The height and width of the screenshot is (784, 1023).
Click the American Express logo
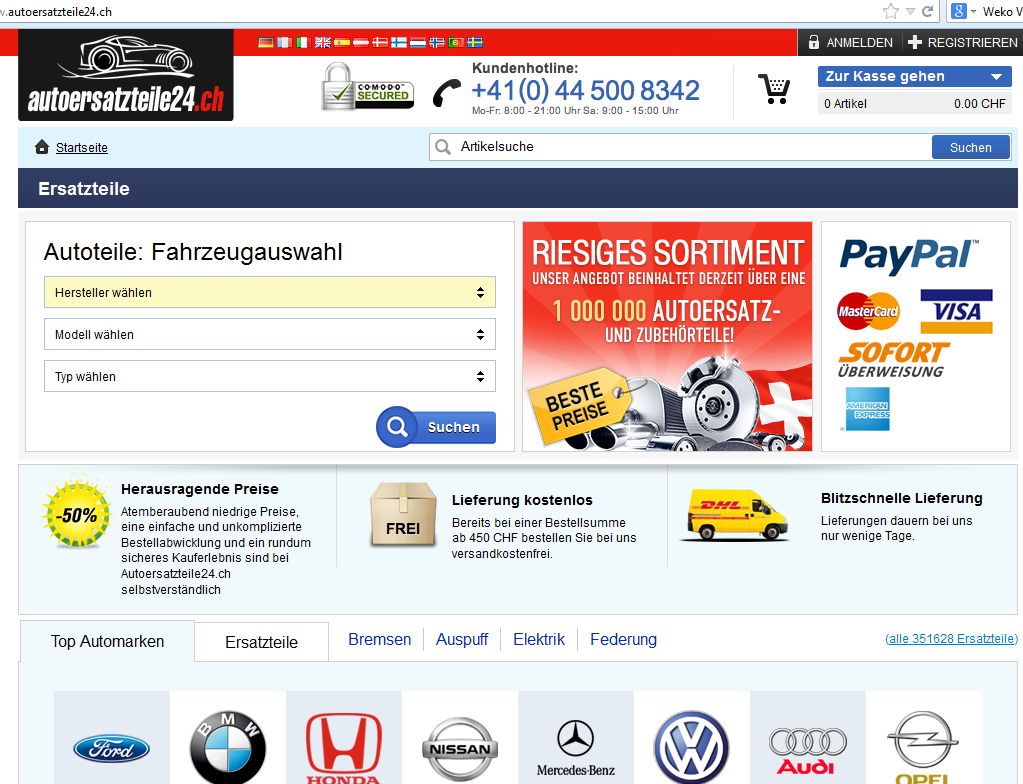point(868,409)
